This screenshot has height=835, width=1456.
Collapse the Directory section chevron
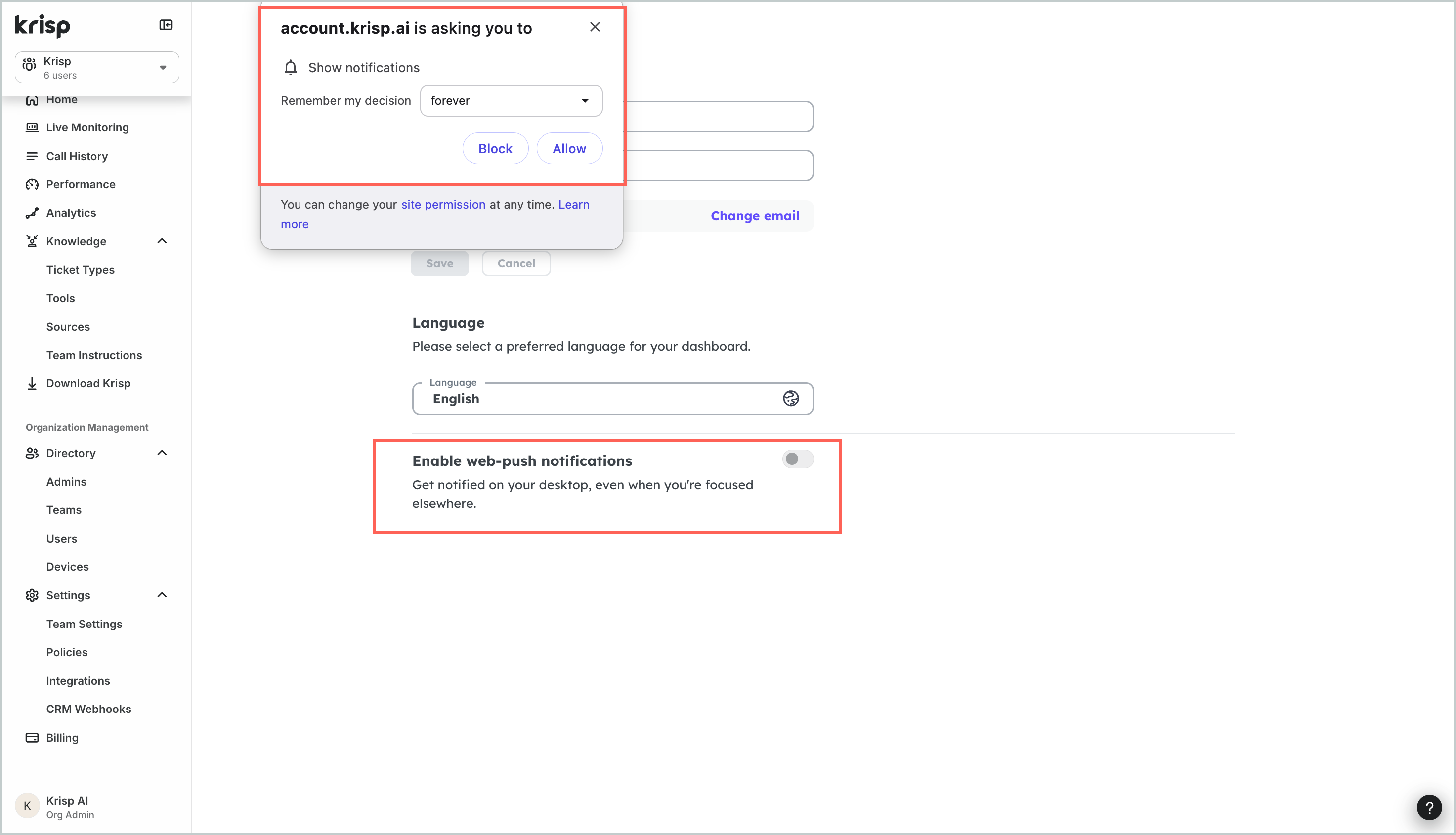coord(162,453)
